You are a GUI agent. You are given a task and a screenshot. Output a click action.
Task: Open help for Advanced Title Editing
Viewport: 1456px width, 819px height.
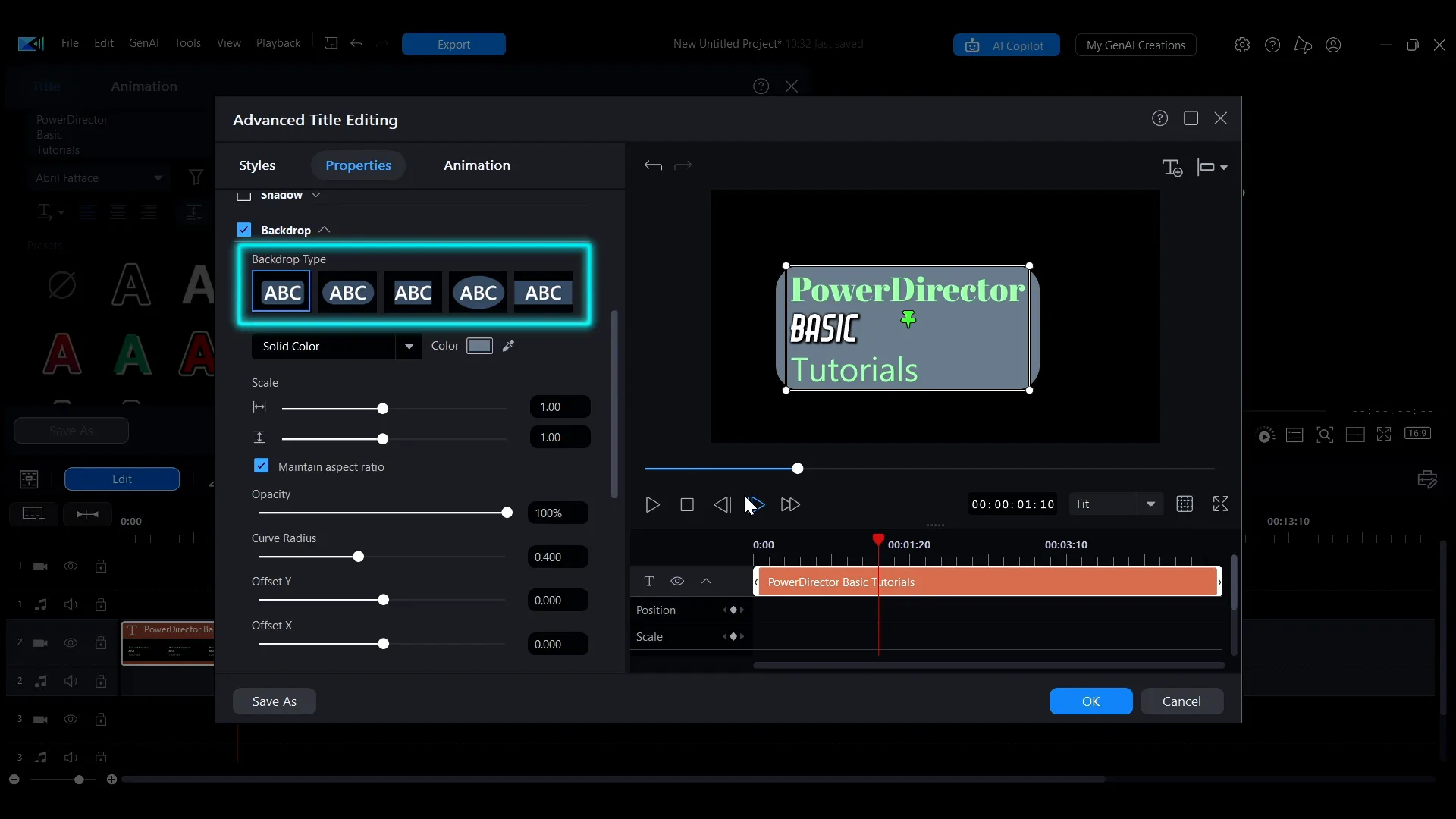(1159, 118)
